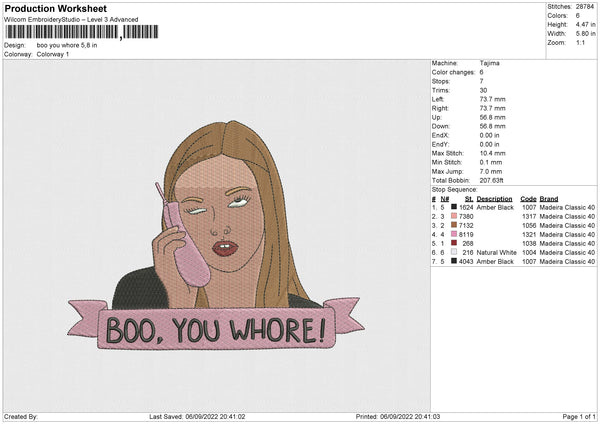Select the Wilcom EmbroideryStudio Level 3 Advanced line
Viewport: 600px width, 424px height.
click(71, 20)
